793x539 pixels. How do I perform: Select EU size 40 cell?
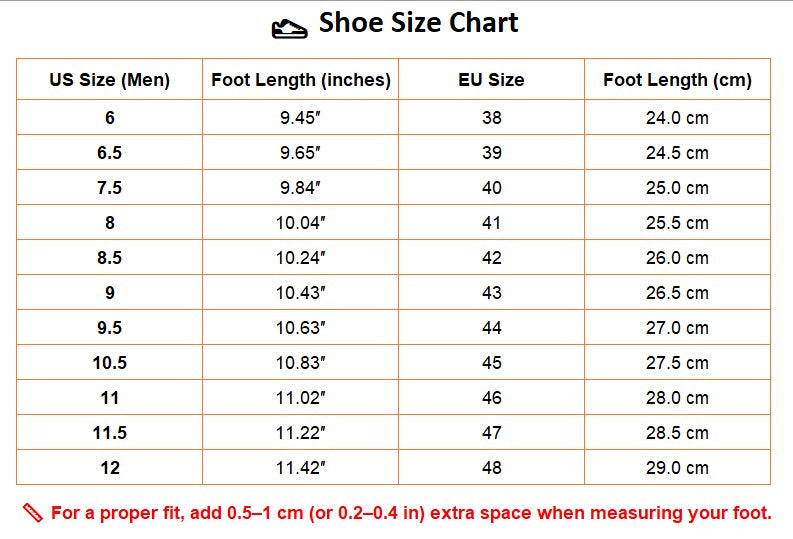[x=492, y=187]
